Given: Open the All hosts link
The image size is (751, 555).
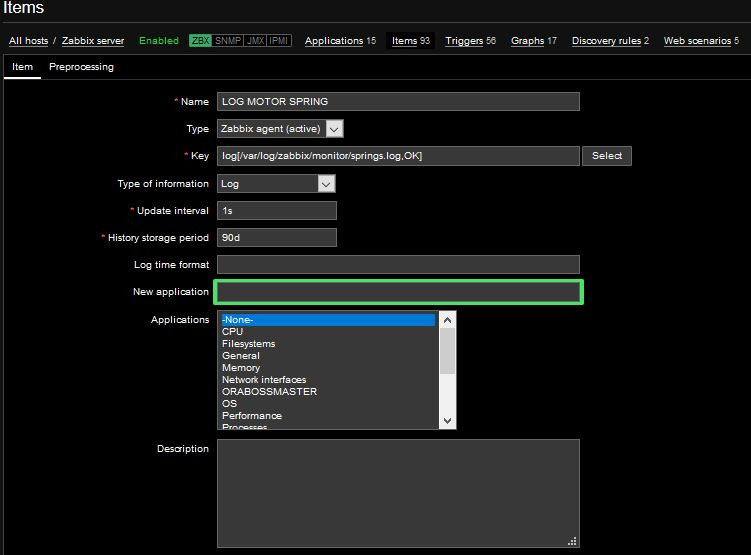Looking at the screenshot, I should tap(28, 41).
